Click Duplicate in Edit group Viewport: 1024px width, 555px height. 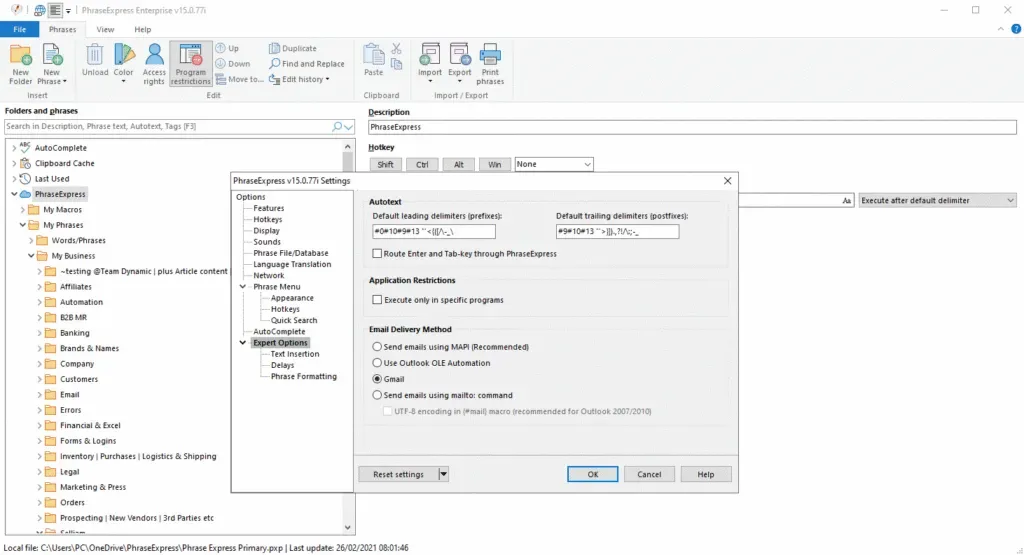[293, 48]
